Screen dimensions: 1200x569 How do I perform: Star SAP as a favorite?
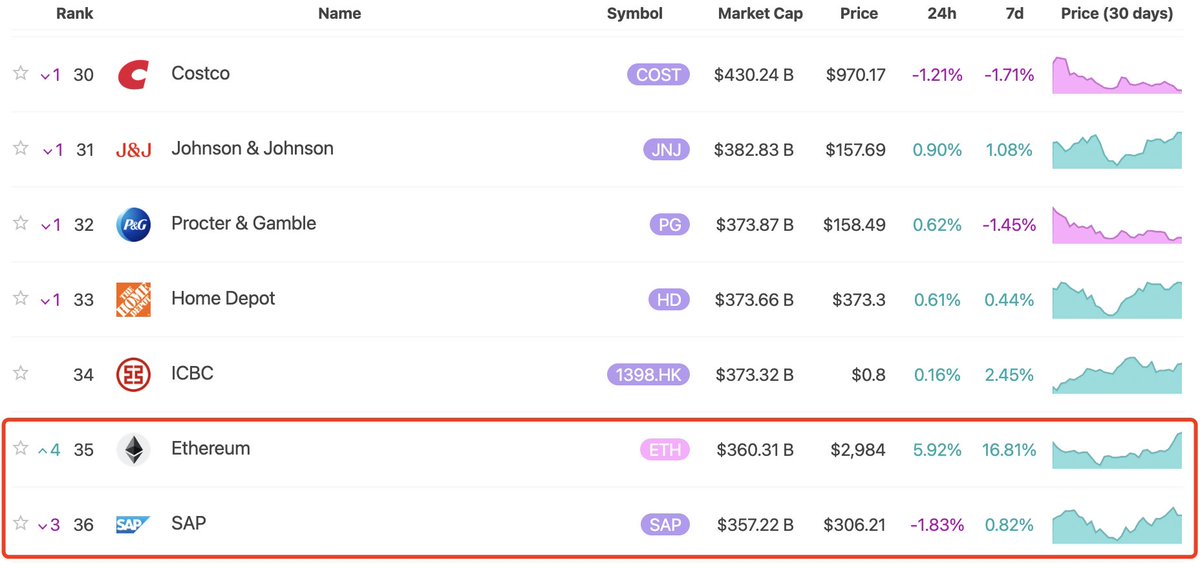[20, 523]
